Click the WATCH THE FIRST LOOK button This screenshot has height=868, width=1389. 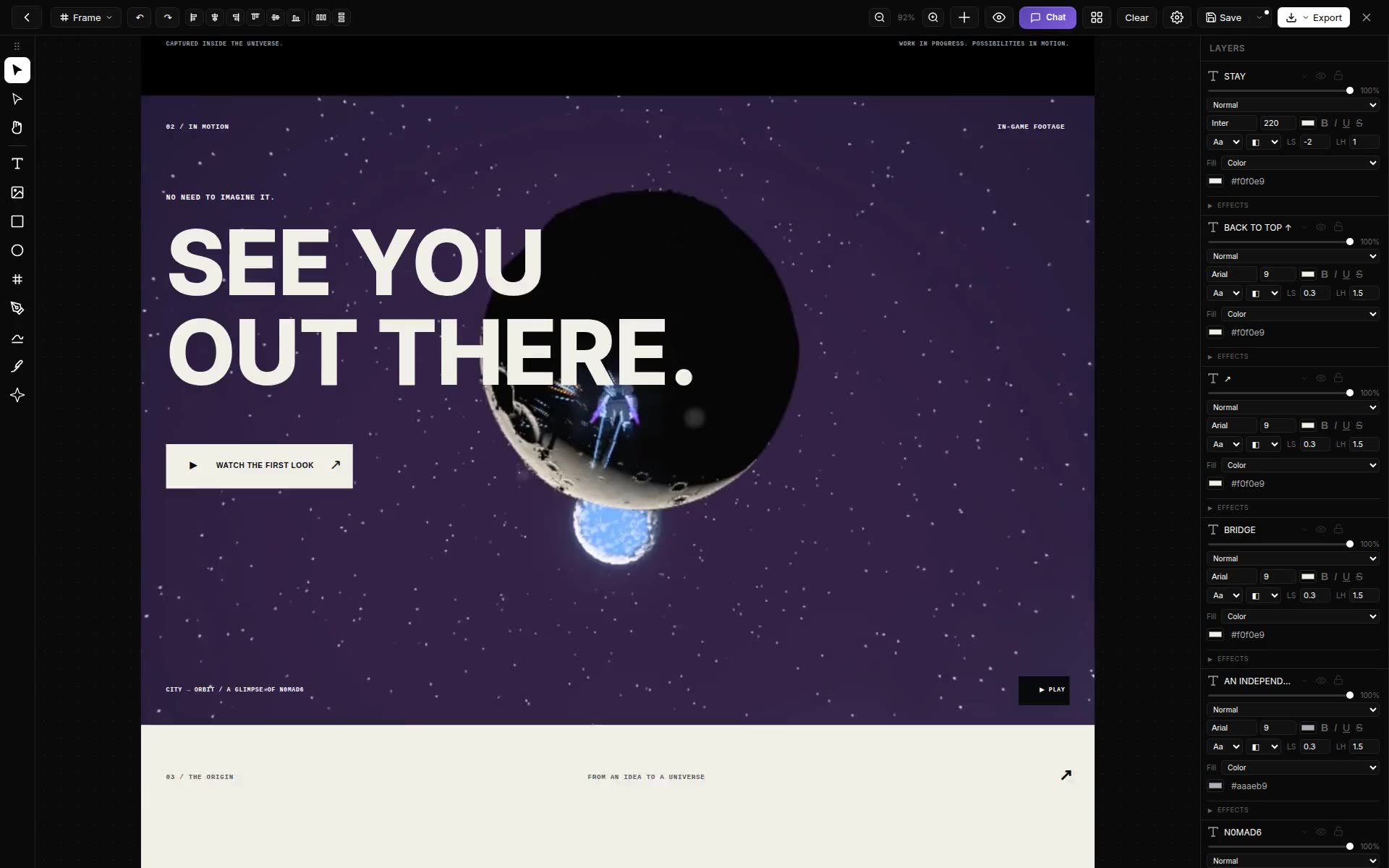click(x=259, y=466)
